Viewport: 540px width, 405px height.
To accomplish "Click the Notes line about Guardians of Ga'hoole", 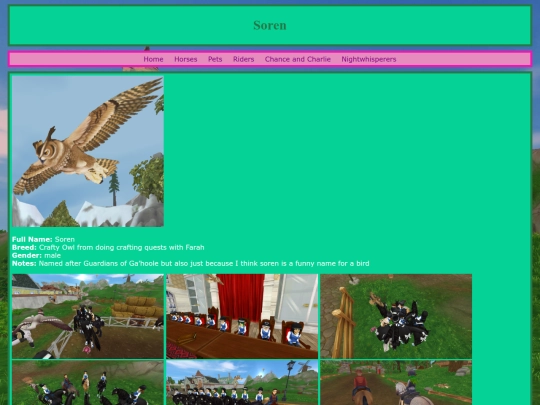I will 190,263.
